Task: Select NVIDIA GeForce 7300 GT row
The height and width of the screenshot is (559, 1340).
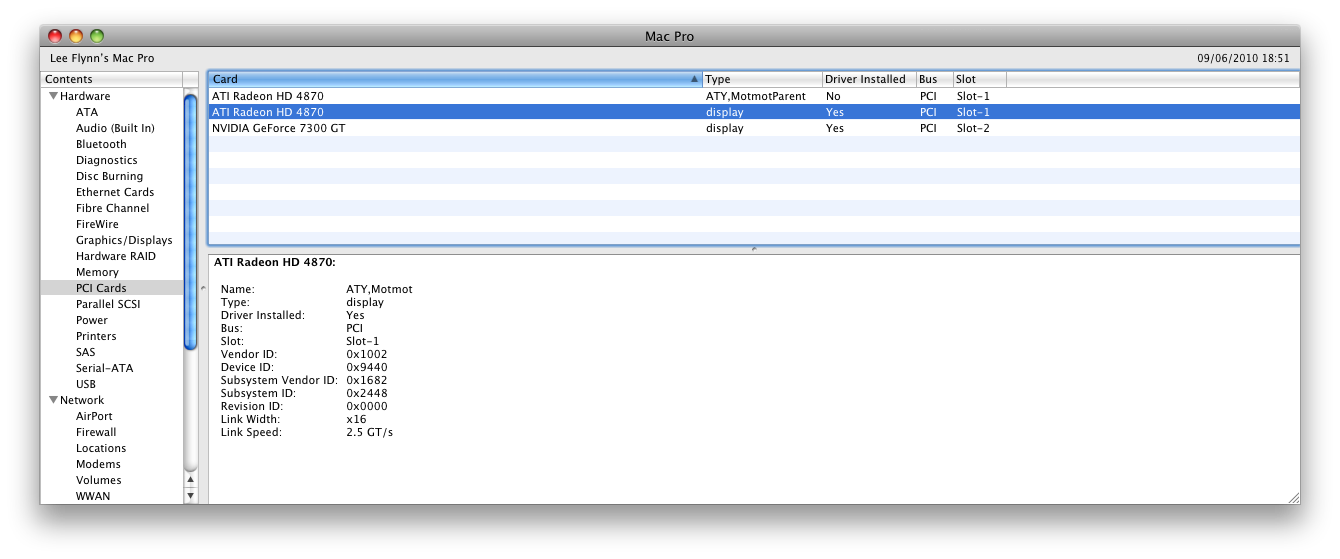Action: [x=754, y=128]
